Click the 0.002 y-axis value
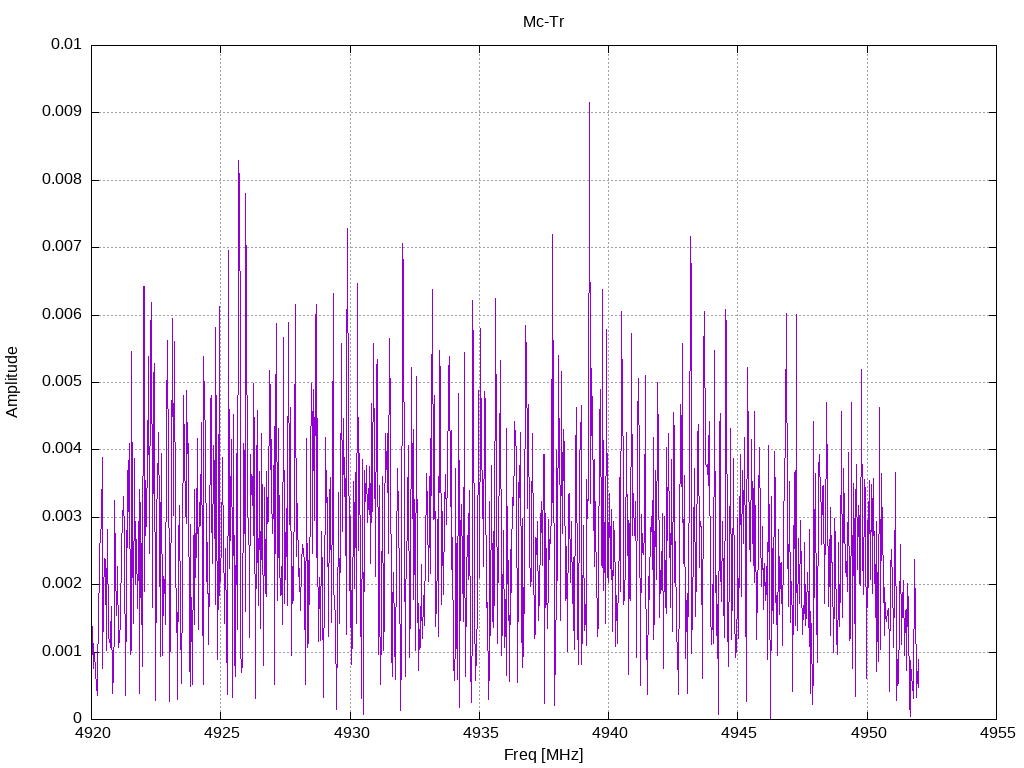Screen dimensions: 1024x768 click(62, 584)
